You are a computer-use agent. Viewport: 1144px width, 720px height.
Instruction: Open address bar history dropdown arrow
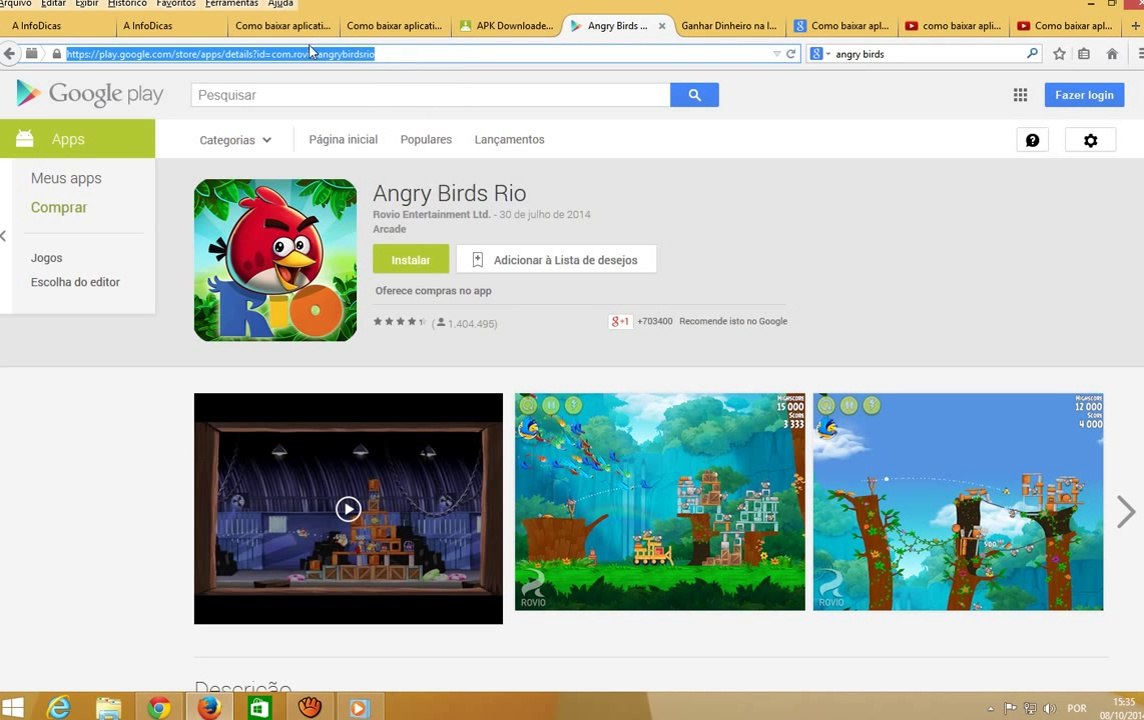[776, 54]
